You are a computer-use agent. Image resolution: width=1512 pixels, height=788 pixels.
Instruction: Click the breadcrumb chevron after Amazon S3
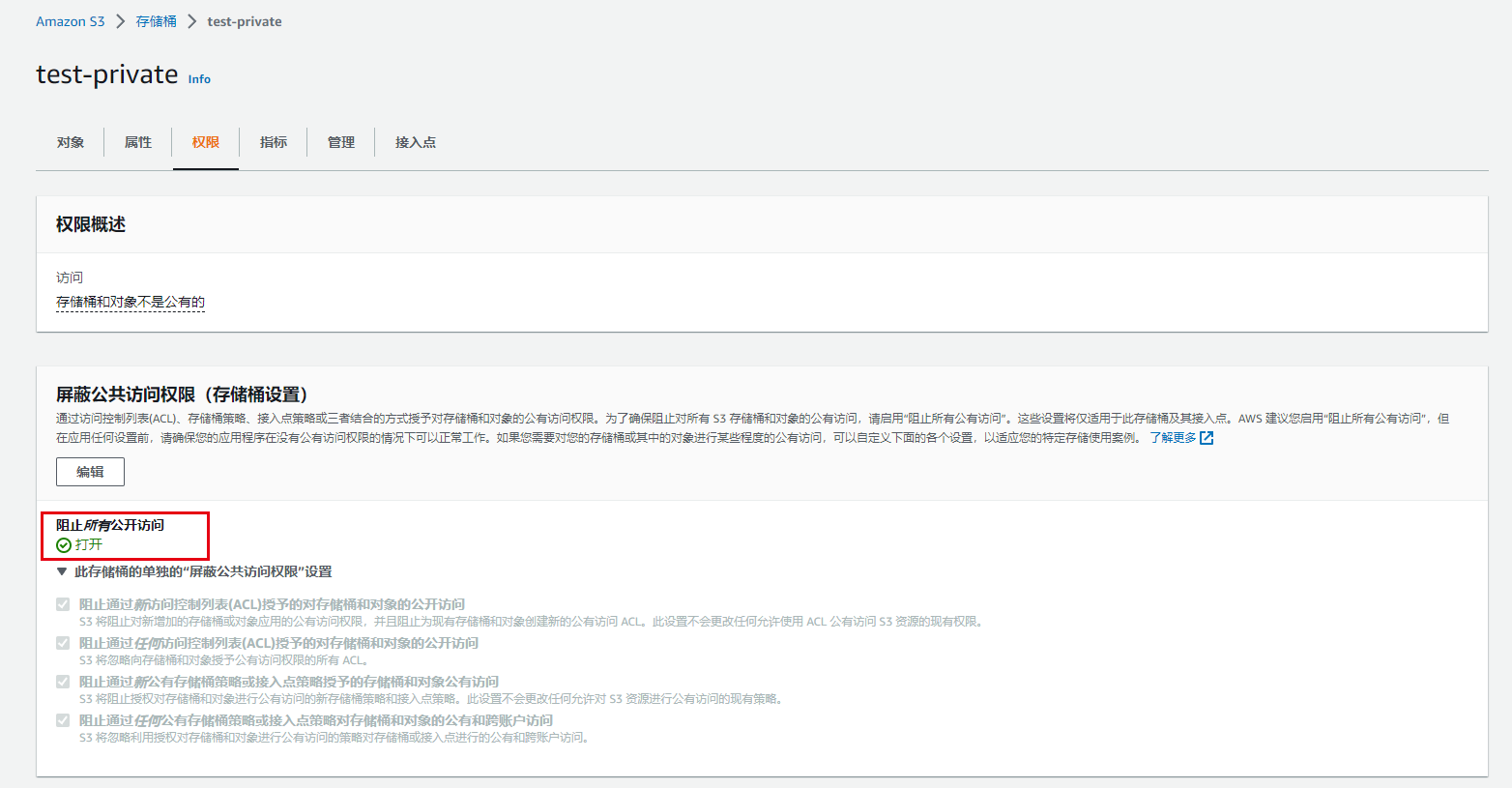pos(121,21)
